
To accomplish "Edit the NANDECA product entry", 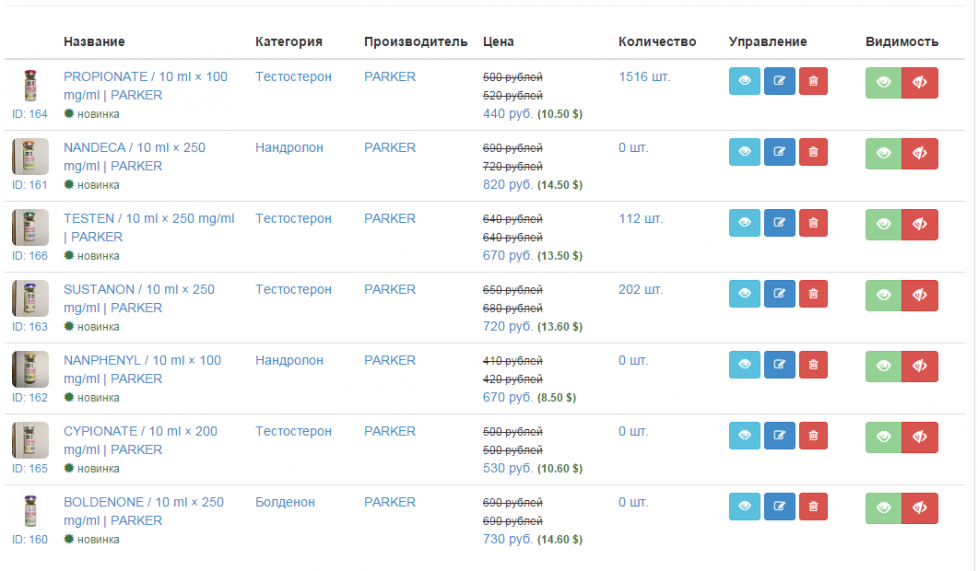I will click(779, 153).
